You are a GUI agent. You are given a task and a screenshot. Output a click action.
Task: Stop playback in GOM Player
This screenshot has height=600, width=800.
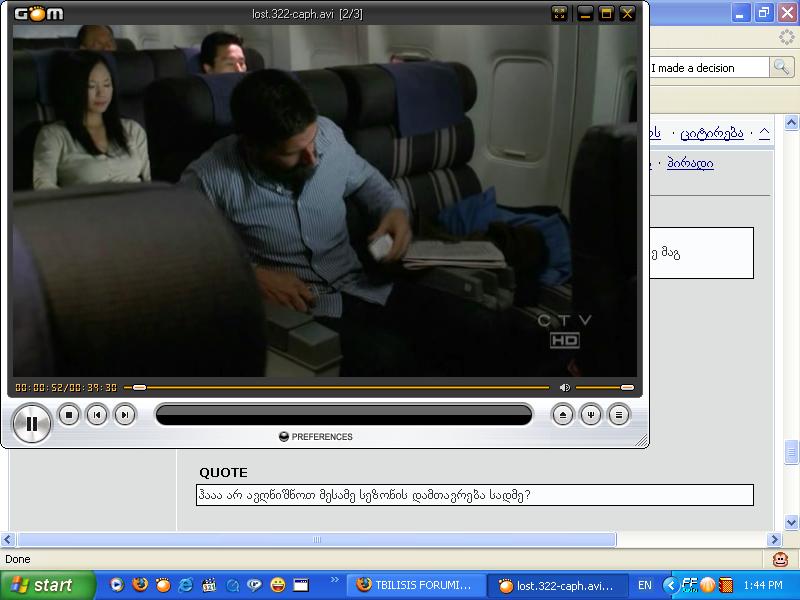(69, 415)
